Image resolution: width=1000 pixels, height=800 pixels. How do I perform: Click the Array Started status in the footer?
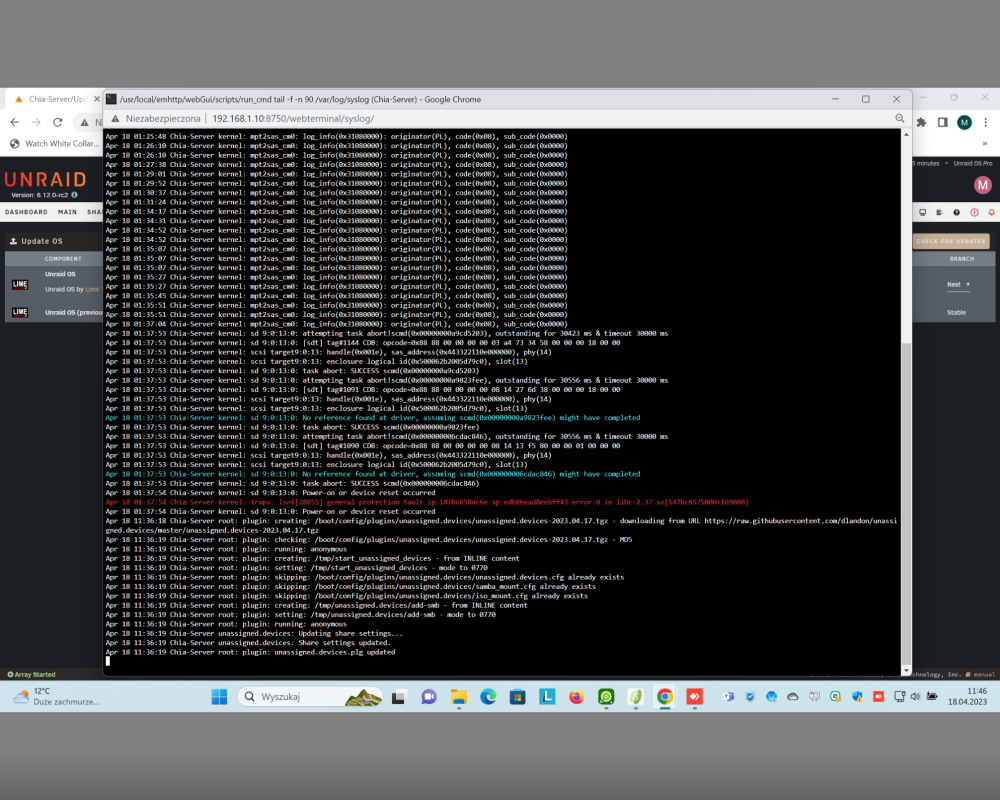click(31, 674)
